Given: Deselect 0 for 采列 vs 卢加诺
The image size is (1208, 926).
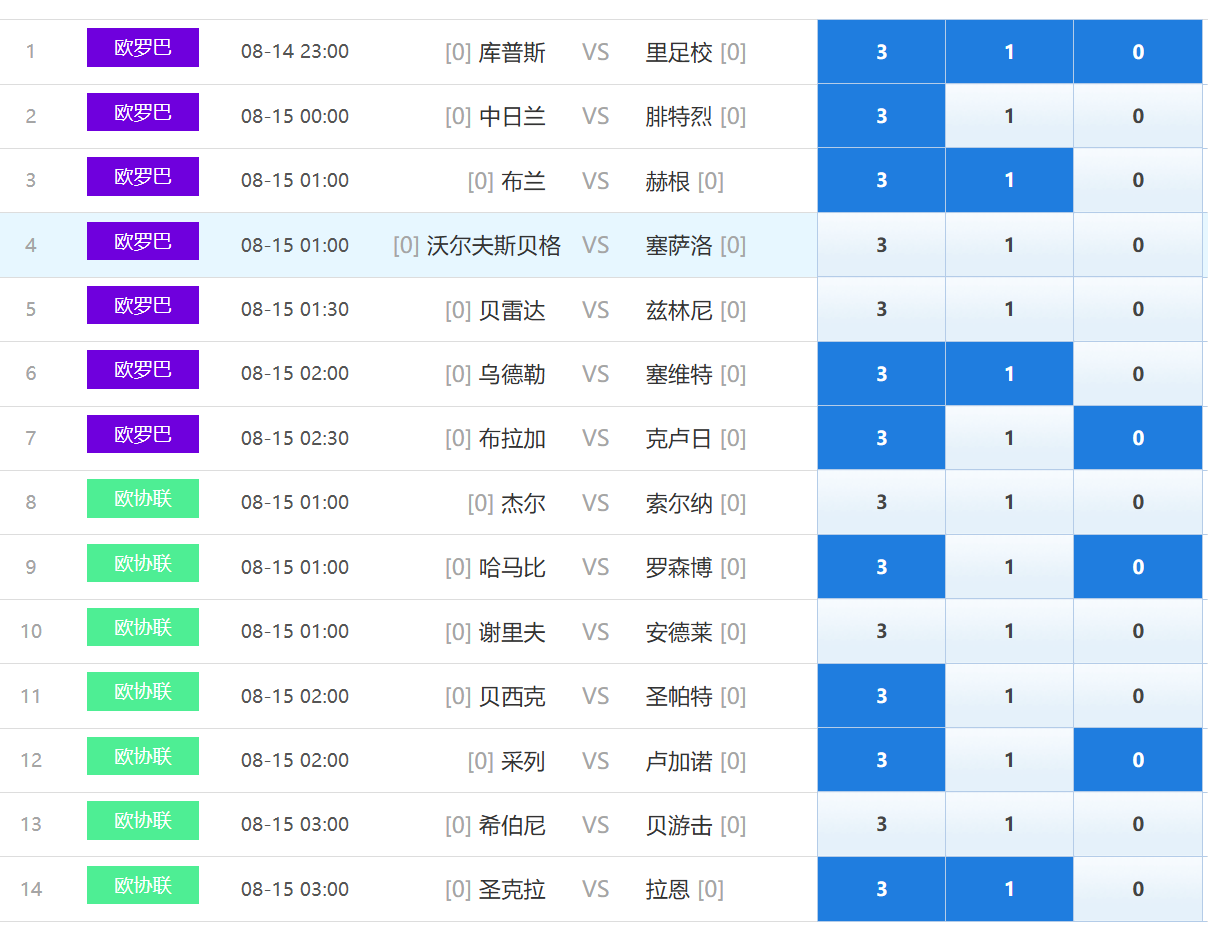Looking at the screenshot, I should click(x=1138, y=760).
